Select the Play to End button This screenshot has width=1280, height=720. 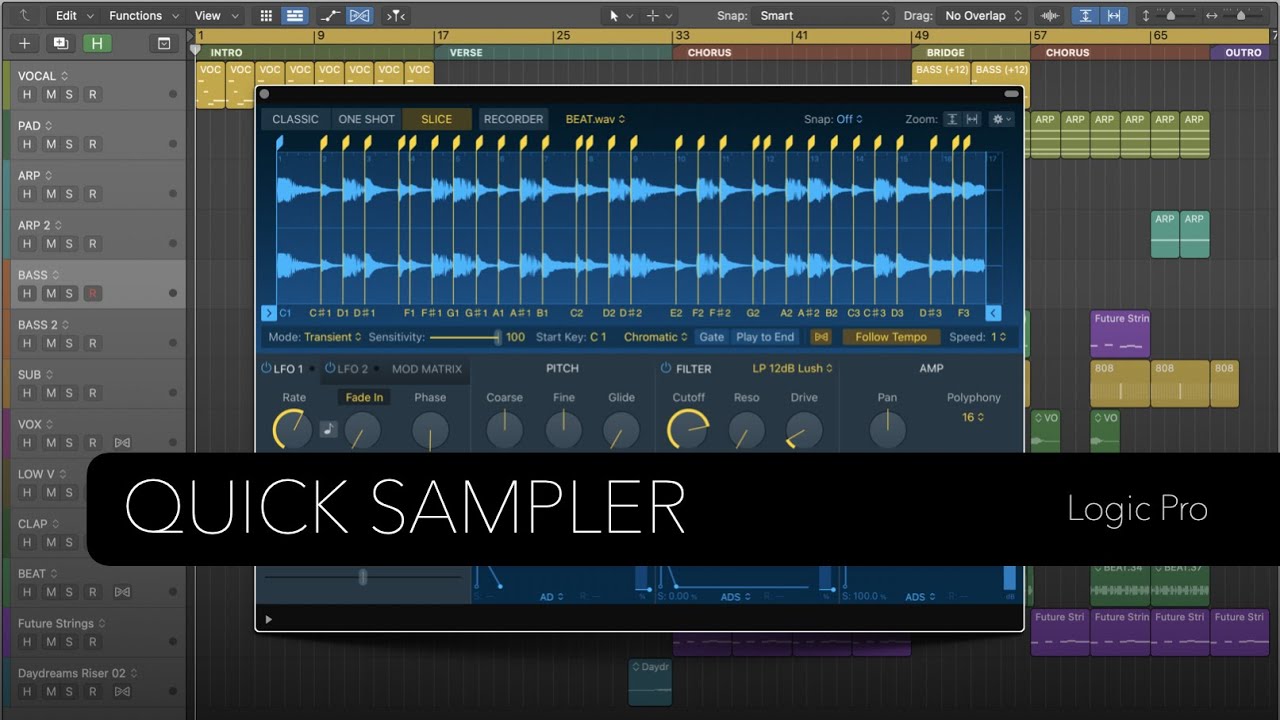[765, 337]
